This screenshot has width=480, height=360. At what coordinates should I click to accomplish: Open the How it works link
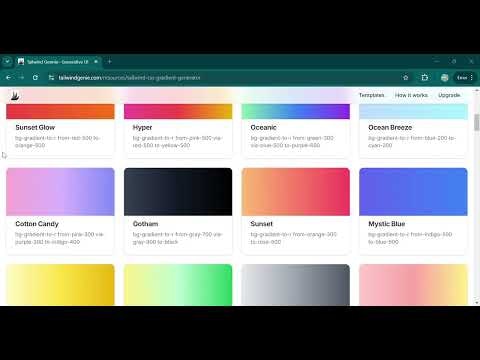pos(411,95)
